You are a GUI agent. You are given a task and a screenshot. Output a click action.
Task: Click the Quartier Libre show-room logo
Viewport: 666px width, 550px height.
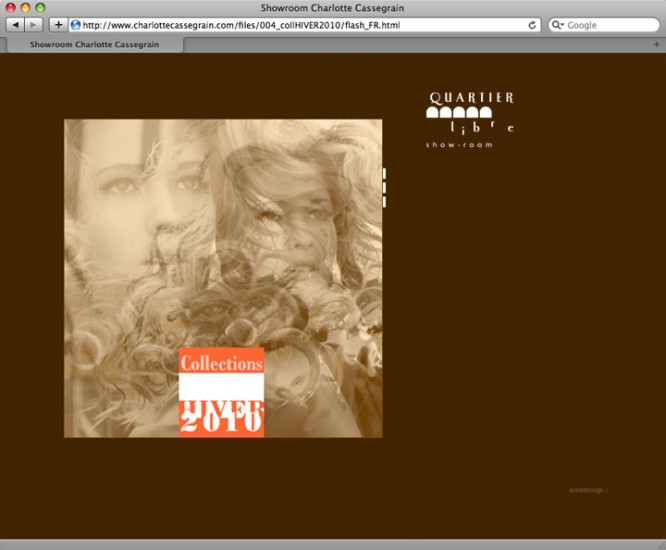click(x=470, y=119)
